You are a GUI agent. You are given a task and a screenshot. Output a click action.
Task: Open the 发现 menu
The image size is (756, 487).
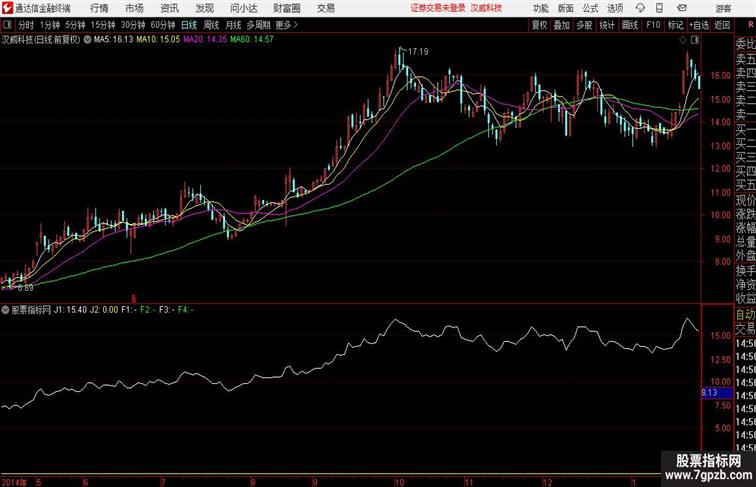pos(204,8)
